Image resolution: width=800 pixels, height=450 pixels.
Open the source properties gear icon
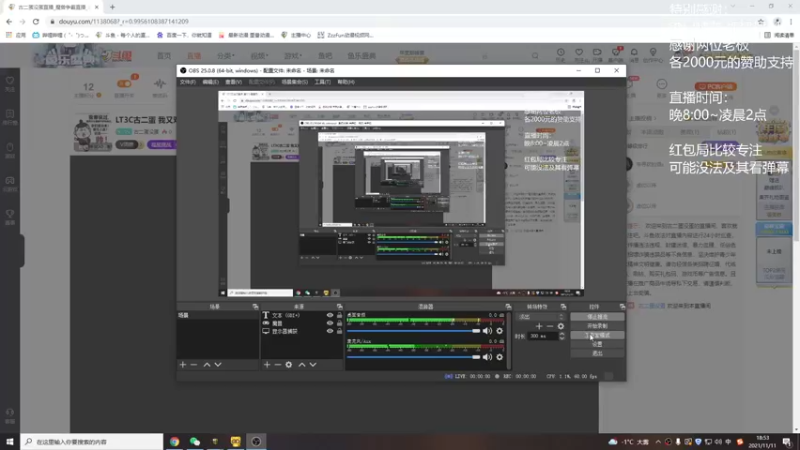pos(289,365)
